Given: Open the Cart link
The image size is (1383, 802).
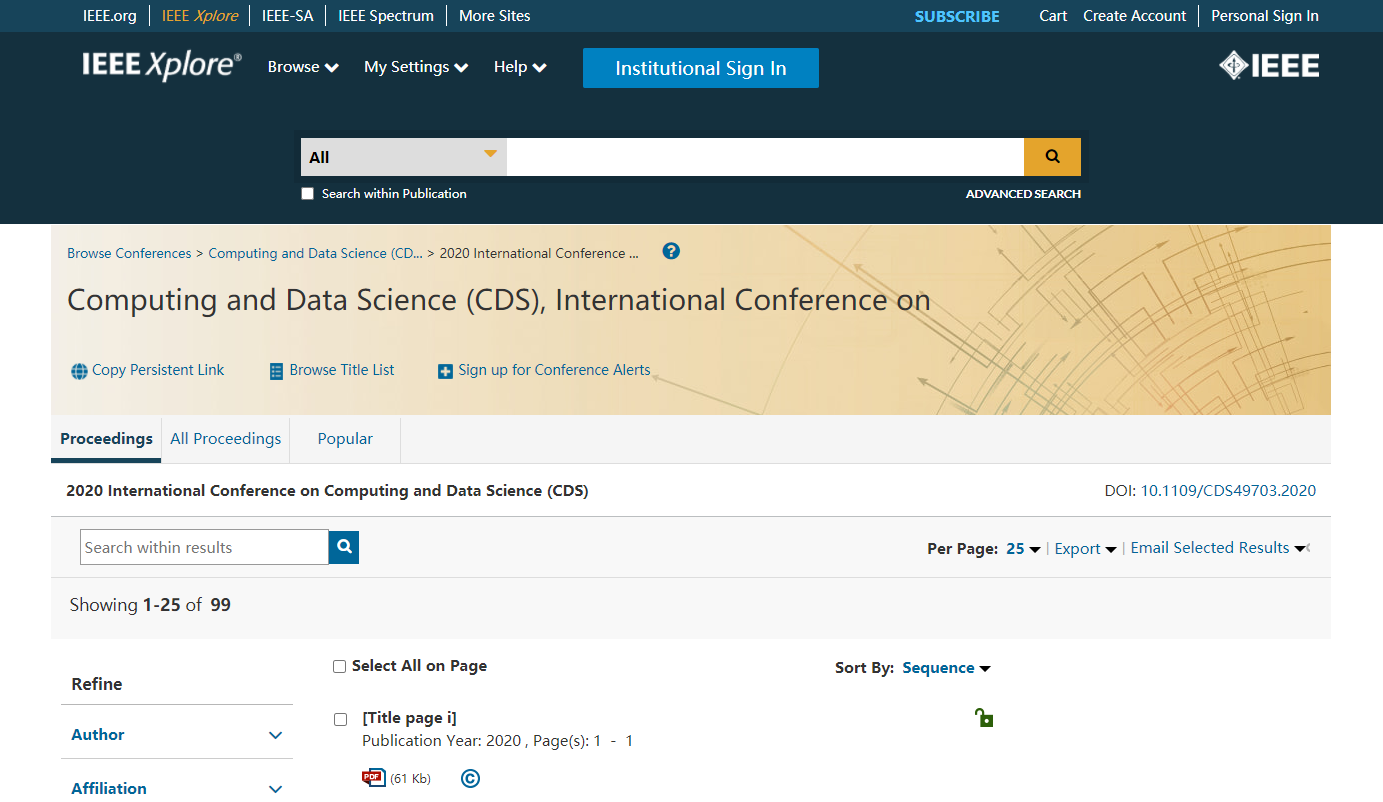Looking at the screenshot, I should click(x=1053, y=16).
